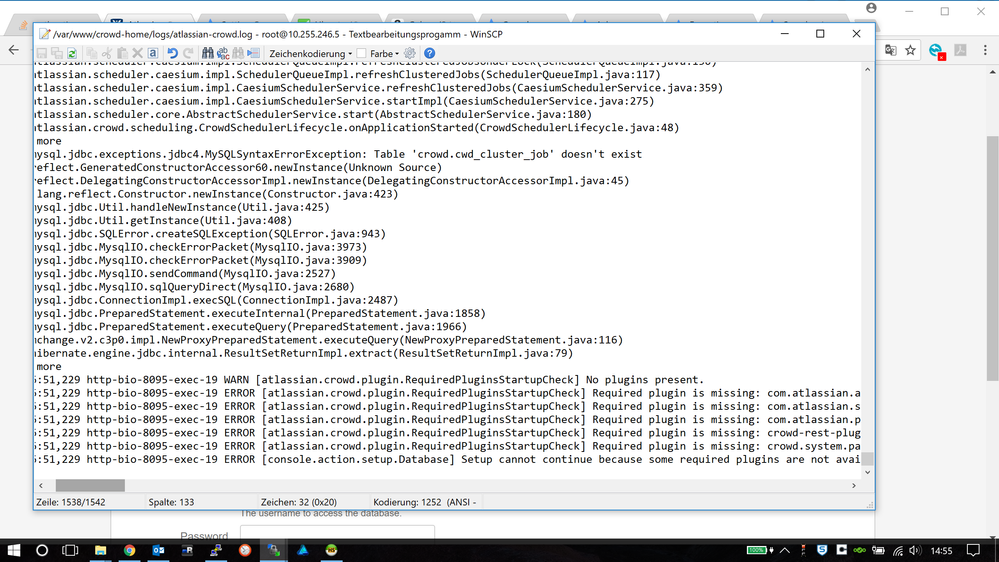Click the Save file icon in WinSCP toolbar
Viewport: 999px width, 562px height.
(42, 54)
